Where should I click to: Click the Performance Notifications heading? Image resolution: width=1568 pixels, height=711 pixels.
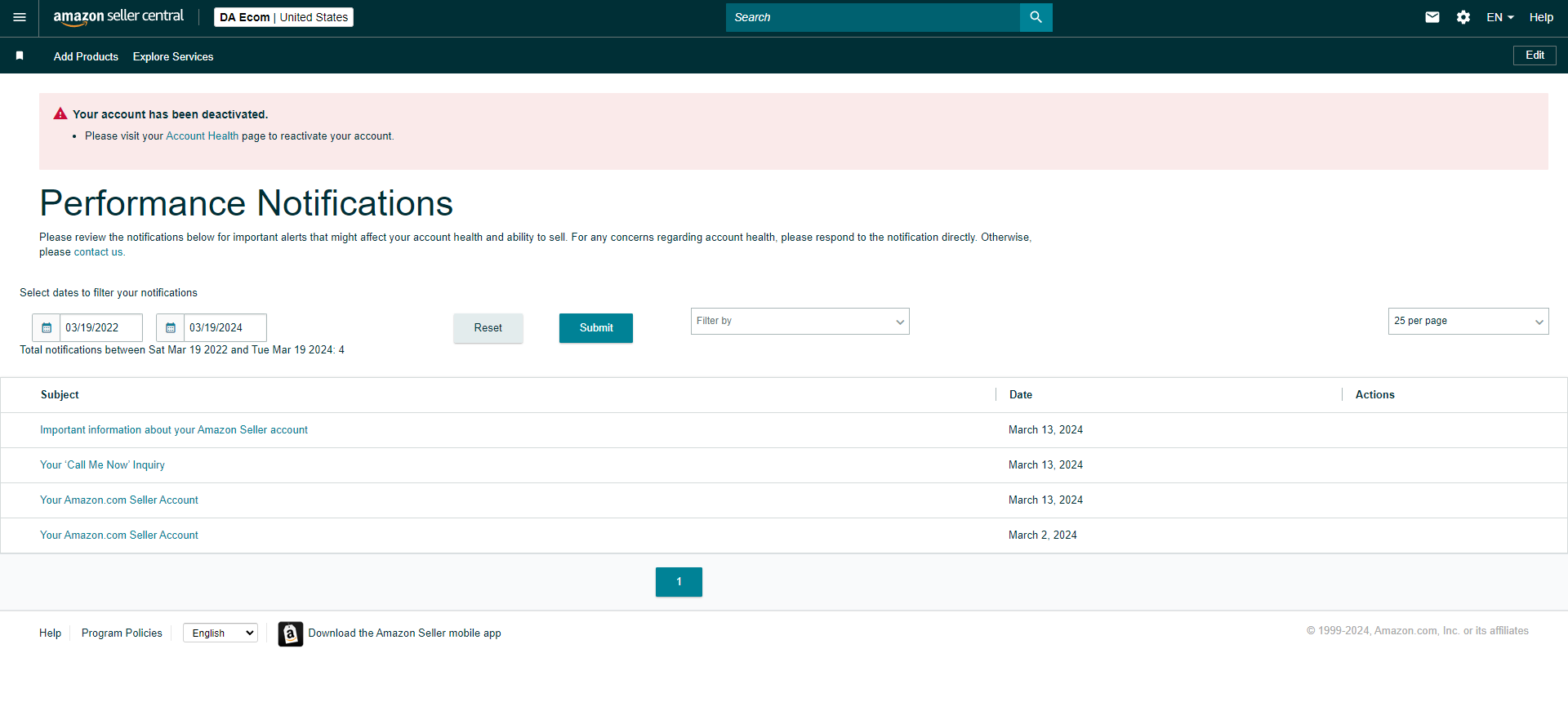[247, 203]
